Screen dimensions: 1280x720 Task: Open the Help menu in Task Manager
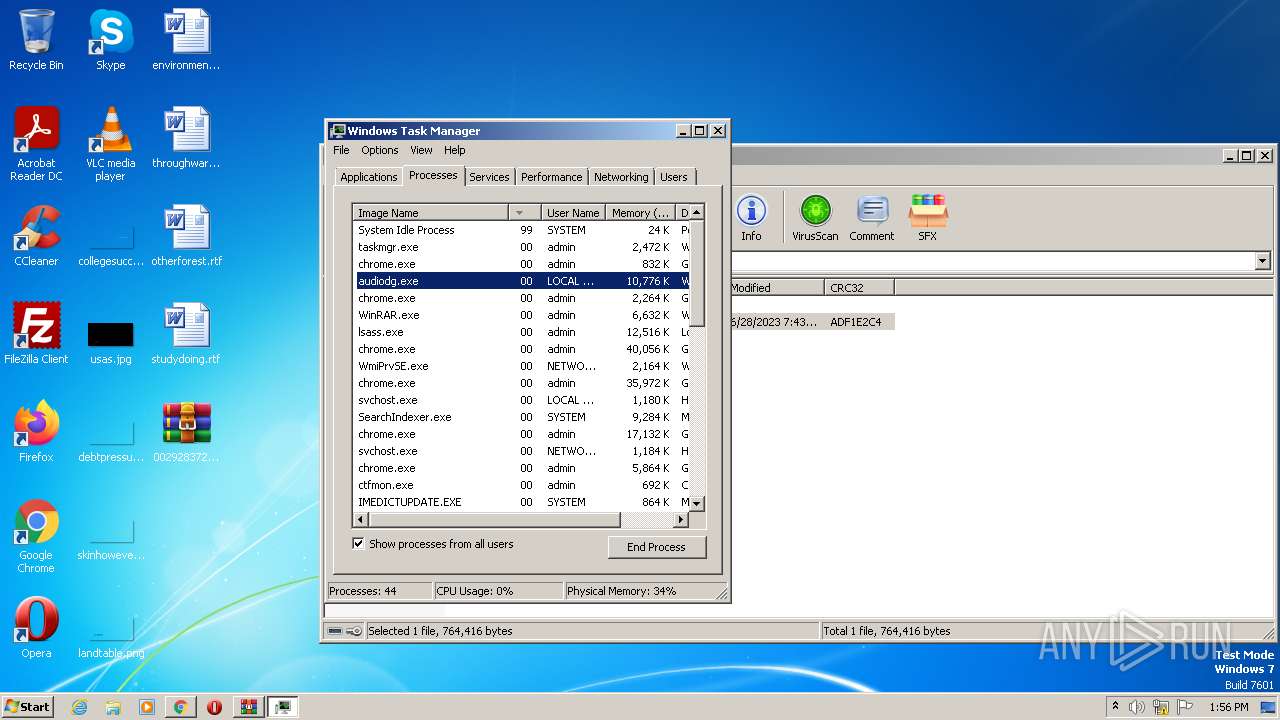[455, 150]
